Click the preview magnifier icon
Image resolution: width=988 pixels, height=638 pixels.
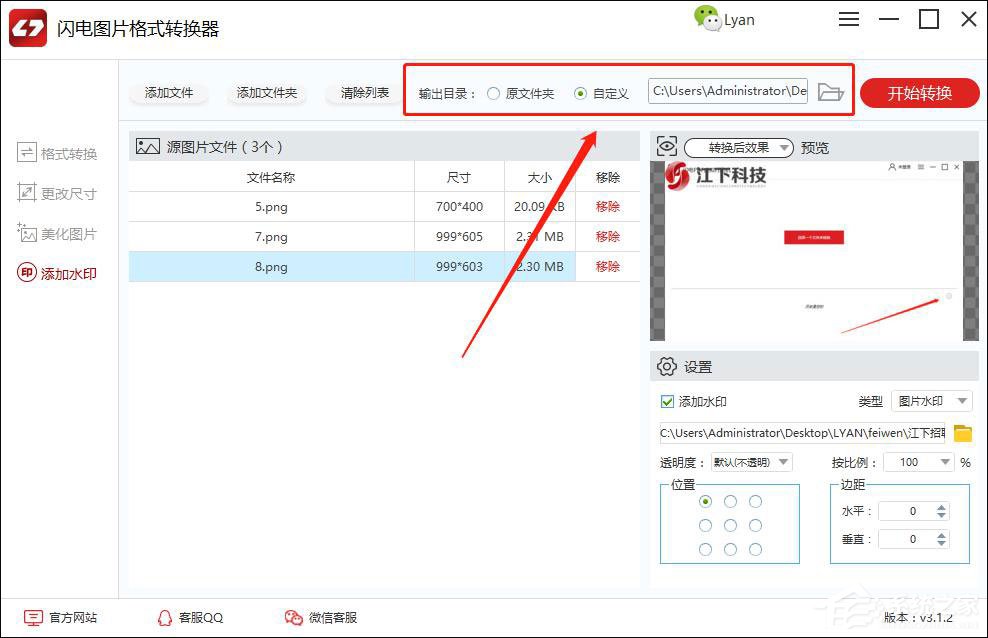[666, 146]
